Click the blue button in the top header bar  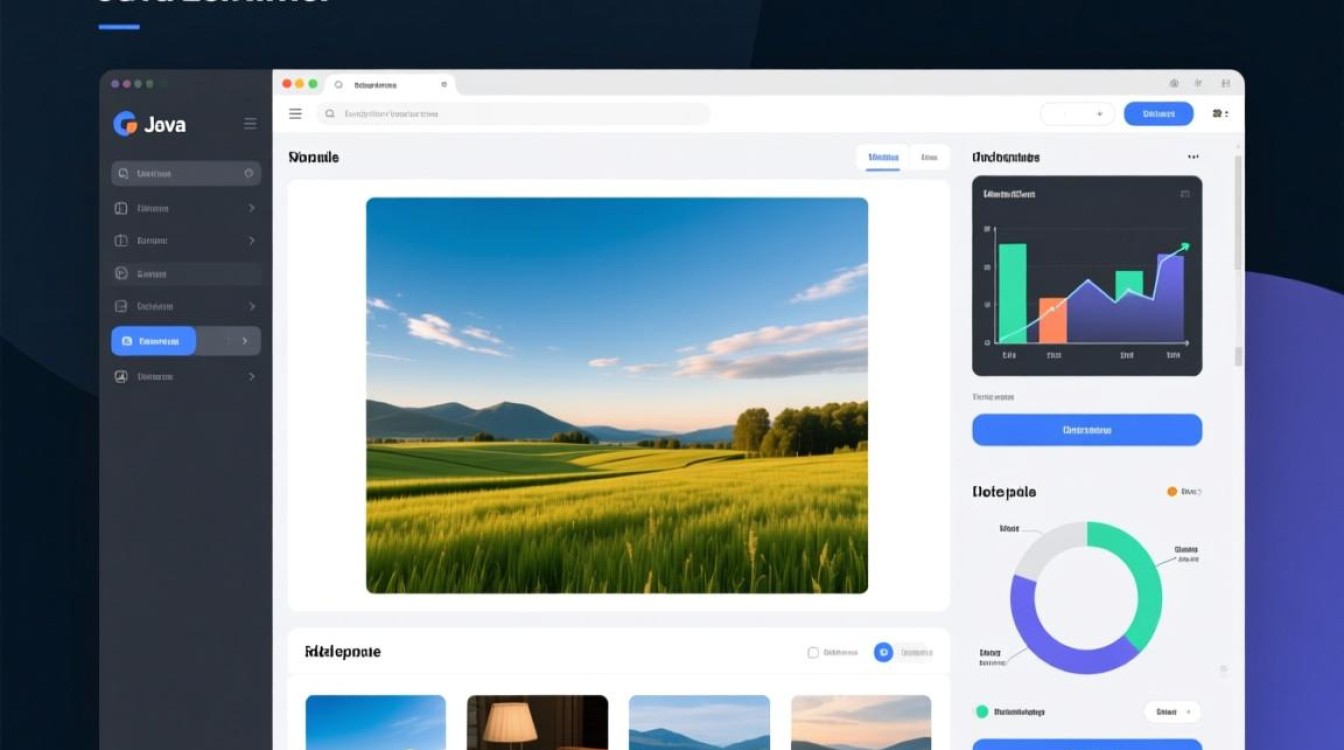1158,114
